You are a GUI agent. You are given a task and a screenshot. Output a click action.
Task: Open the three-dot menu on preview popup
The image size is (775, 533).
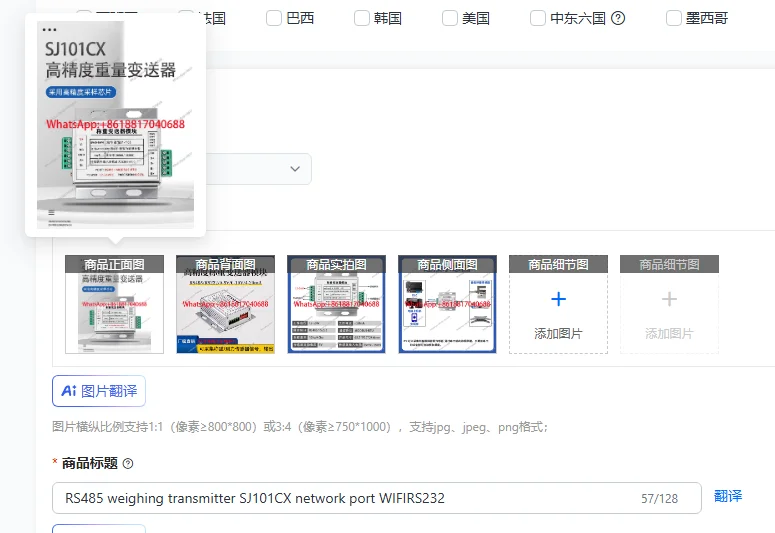[49, 30]
